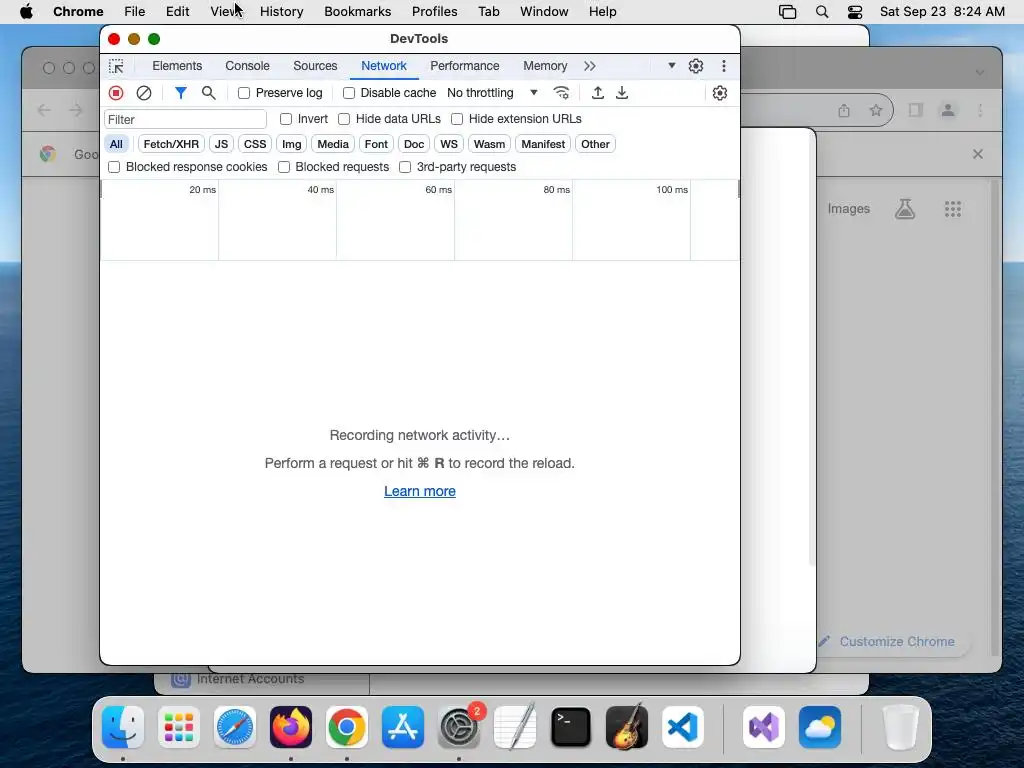
Task: Open Chrome icon in the dock
Action: pyautogui.click(x=347, y=727)
